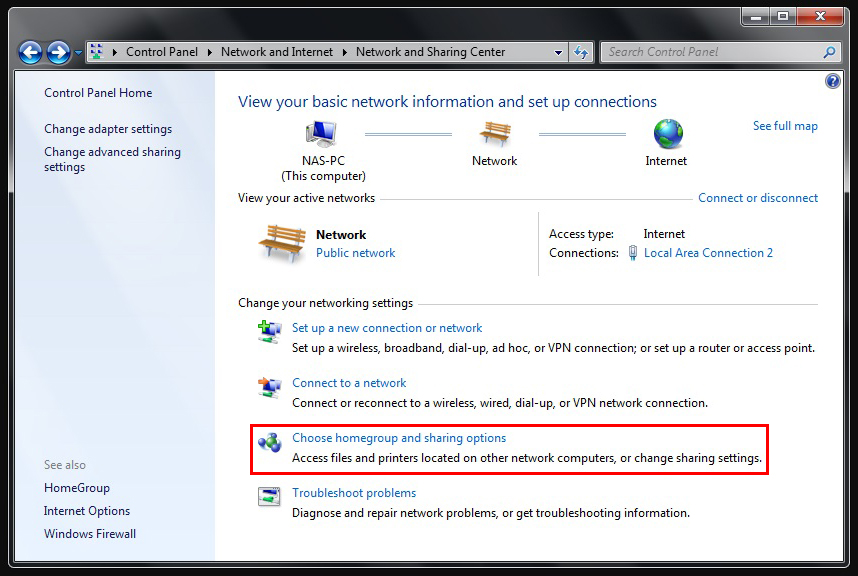Open Troubleshoot problems

[x=354, y=493]
